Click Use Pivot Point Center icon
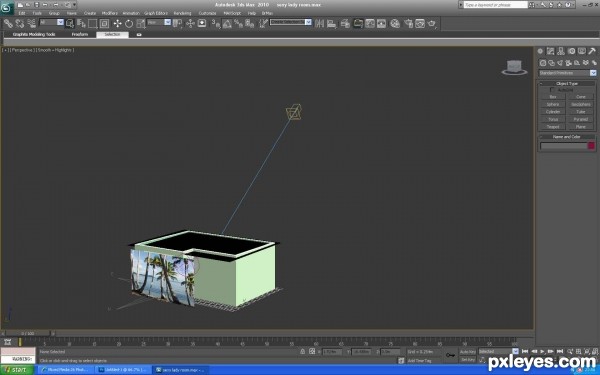The width and height of the screenshot is (600, 375). [178, 24]
